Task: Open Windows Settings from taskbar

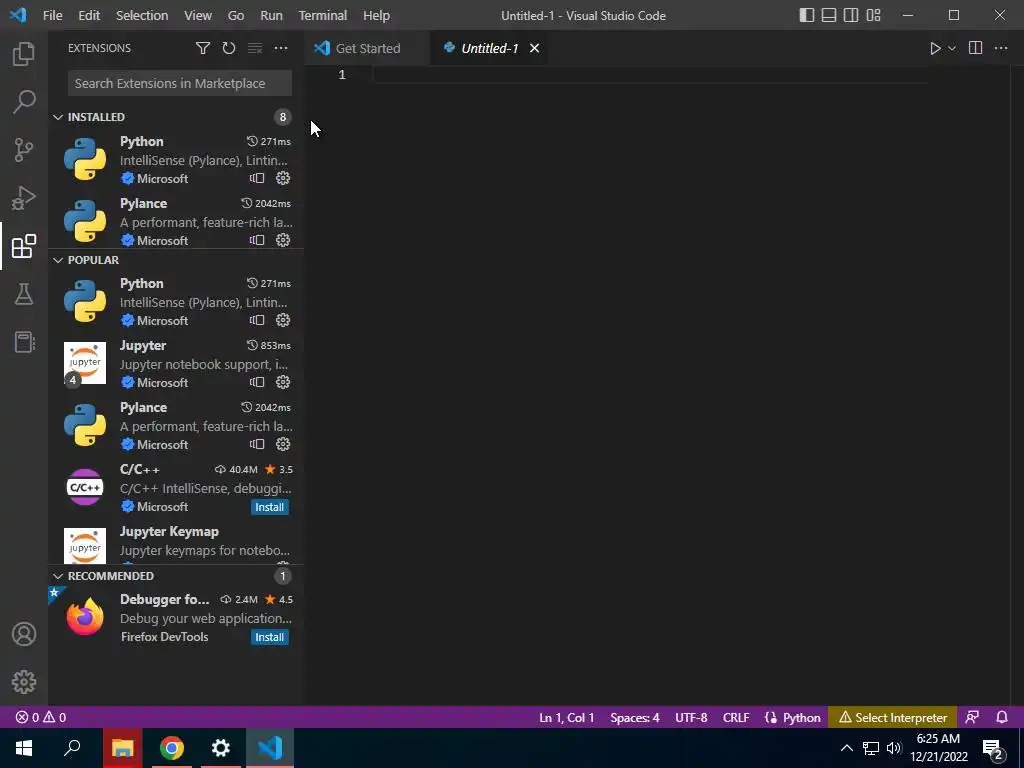Action: 221,748
